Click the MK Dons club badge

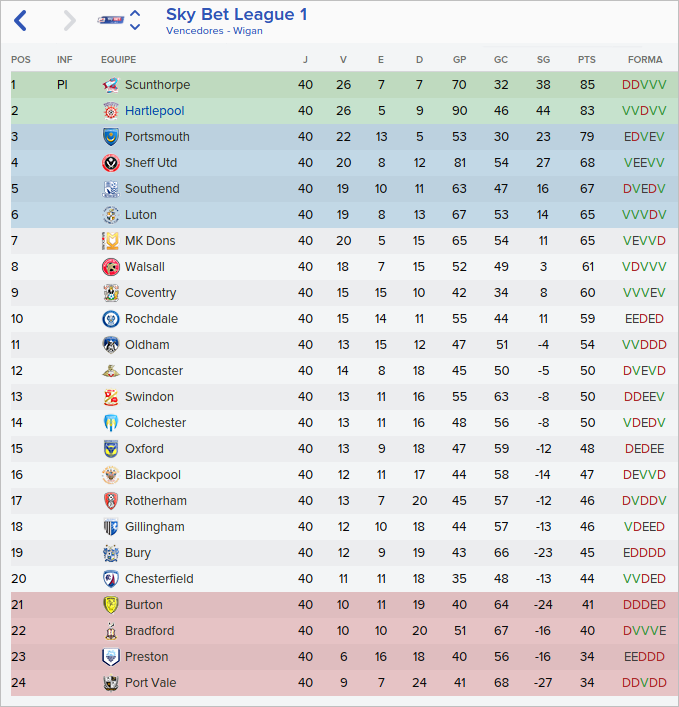coord(110,241)
